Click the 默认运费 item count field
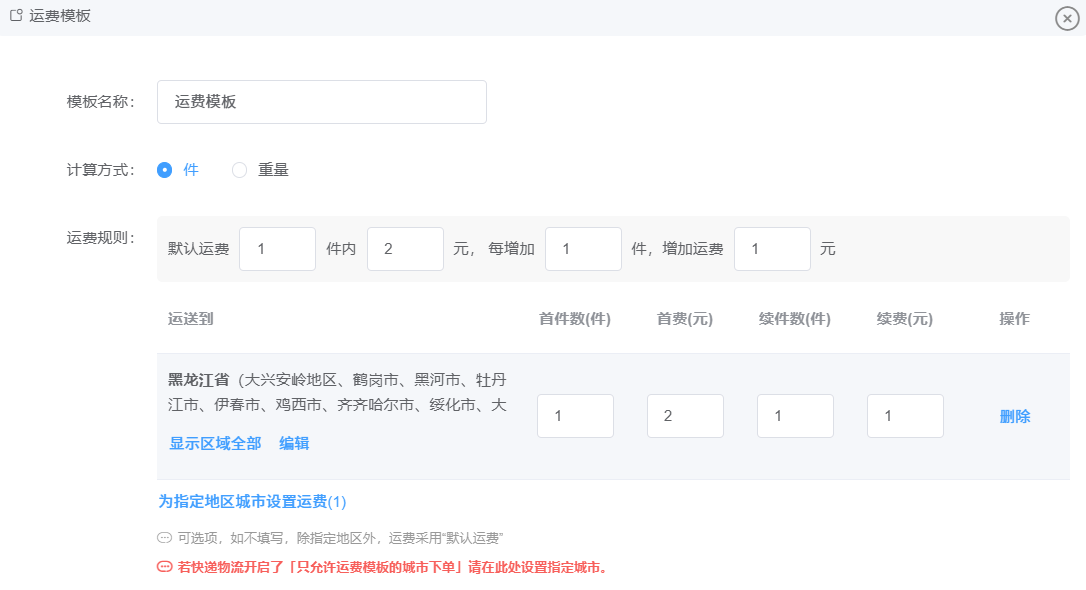 277,249
